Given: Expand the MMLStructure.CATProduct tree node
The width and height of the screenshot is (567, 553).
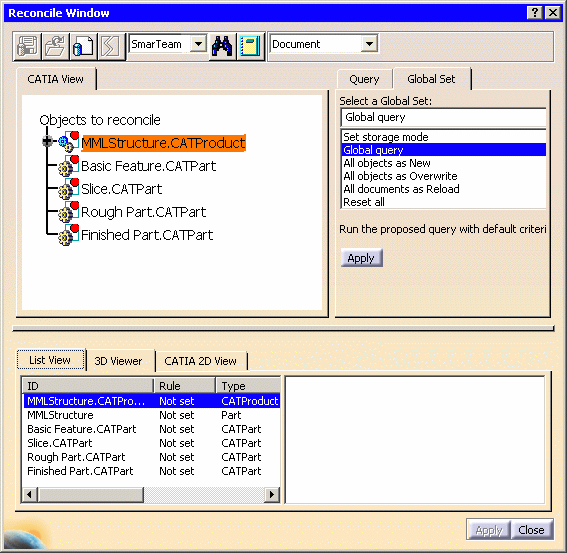Looking at the screenshot, I should tap(47, 141).
